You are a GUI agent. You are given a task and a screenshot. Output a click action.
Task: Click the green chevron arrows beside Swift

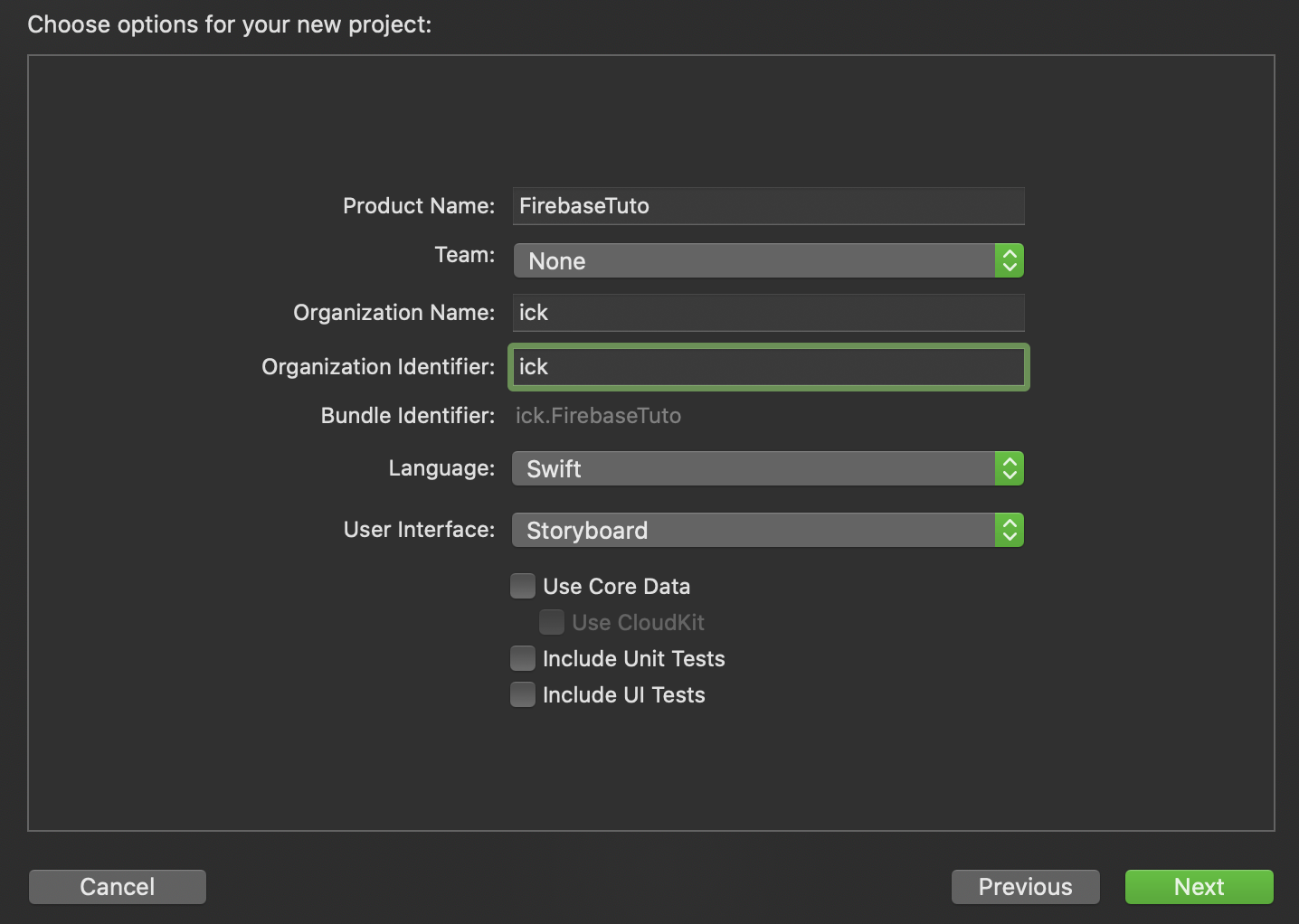1010,469
